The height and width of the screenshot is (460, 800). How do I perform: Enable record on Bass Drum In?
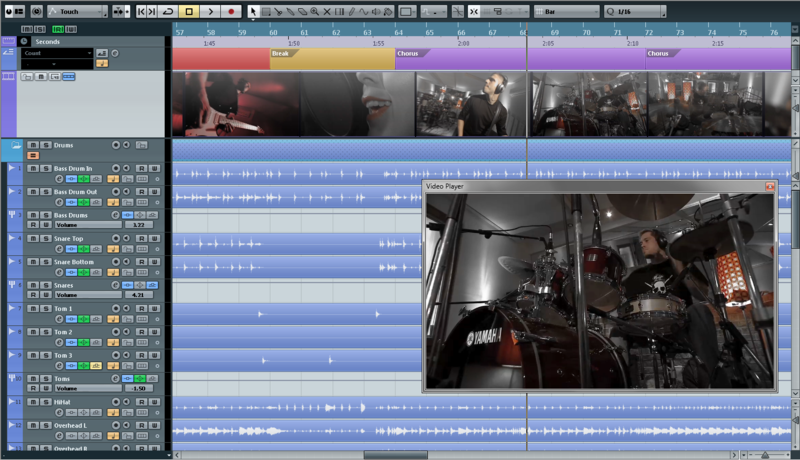click(116, 168)
